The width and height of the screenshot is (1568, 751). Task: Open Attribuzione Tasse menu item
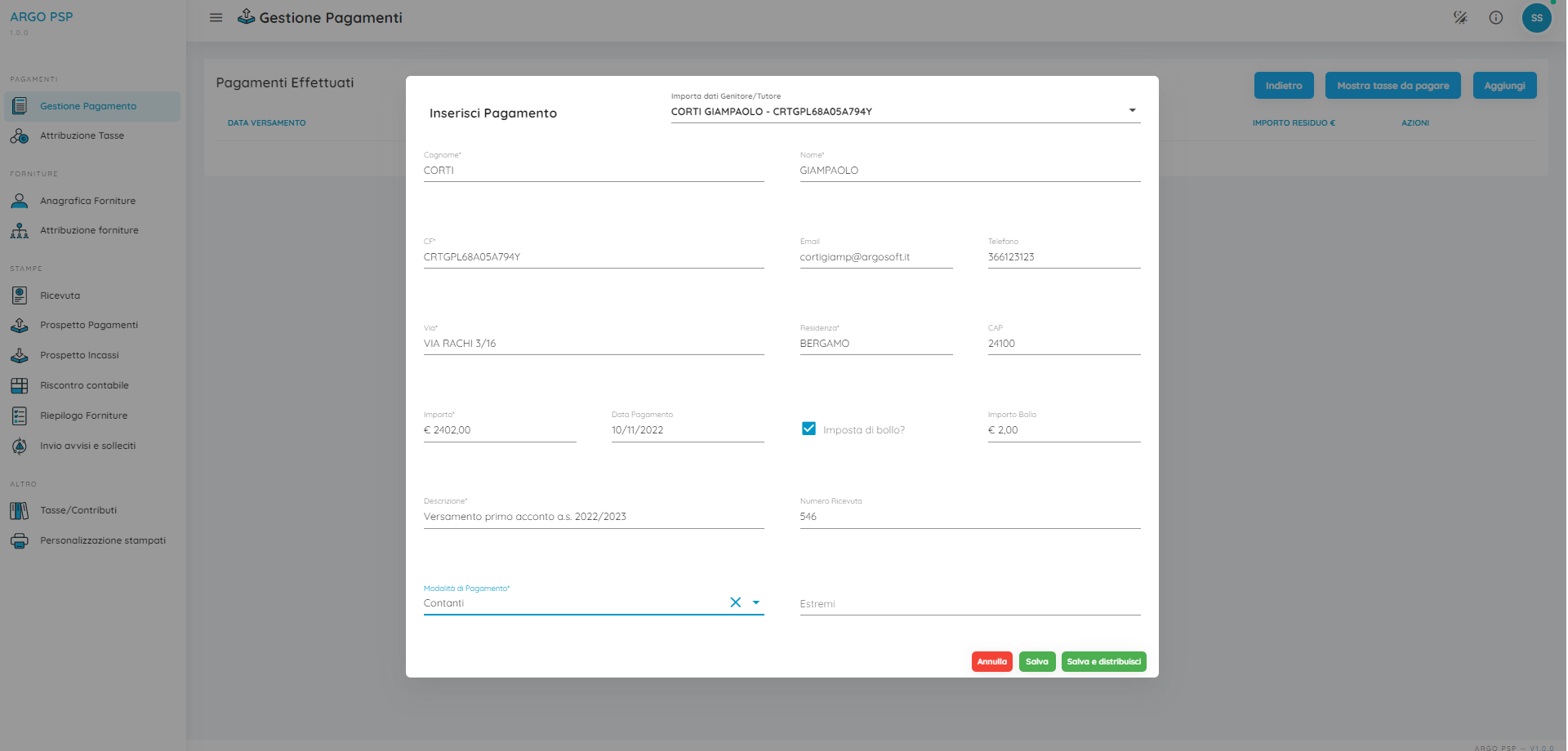pyautogui.click(x=82, y=136)
